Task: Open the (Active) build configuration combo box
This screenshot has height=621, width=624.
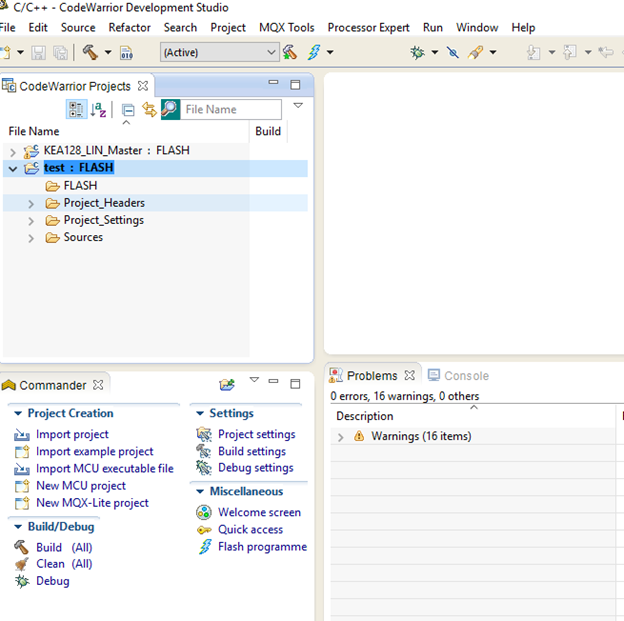Action: 219,52
